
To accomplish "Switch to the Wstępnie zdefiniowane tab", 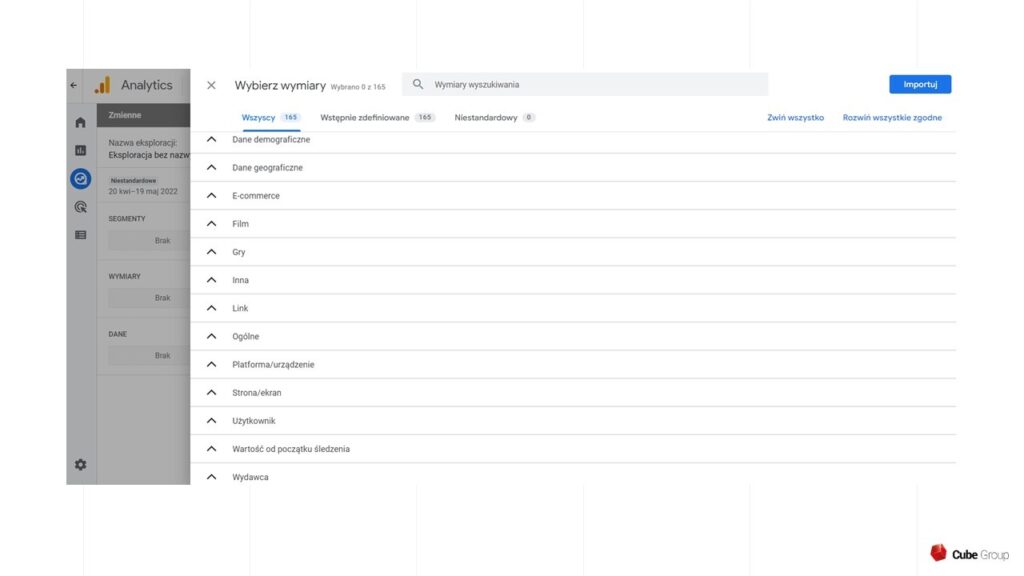I will (x=377, y=118).
